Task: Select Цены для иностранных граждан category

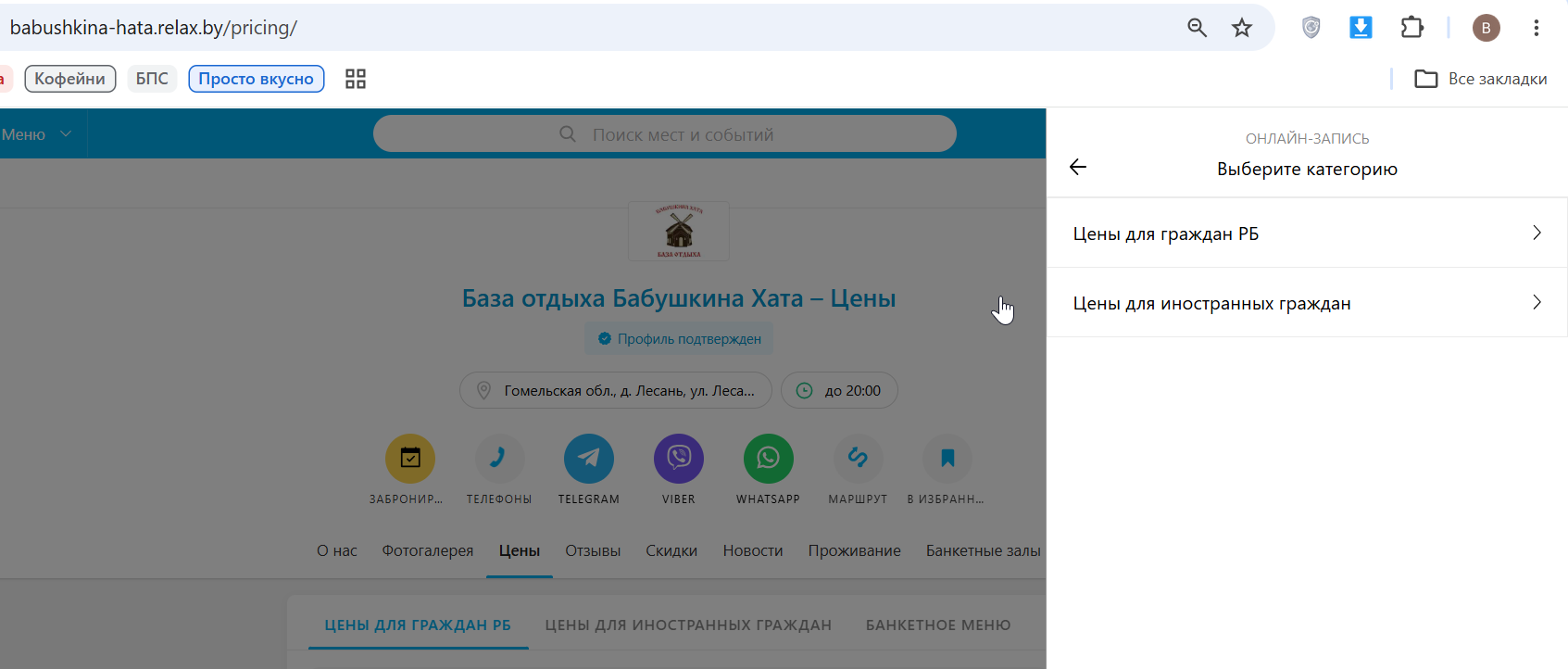Action: (x=1307, y=303)
